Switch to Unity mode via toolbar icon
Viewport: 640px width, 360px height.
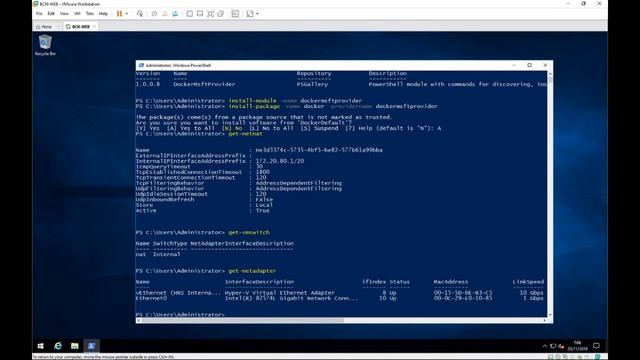(221, 13)
